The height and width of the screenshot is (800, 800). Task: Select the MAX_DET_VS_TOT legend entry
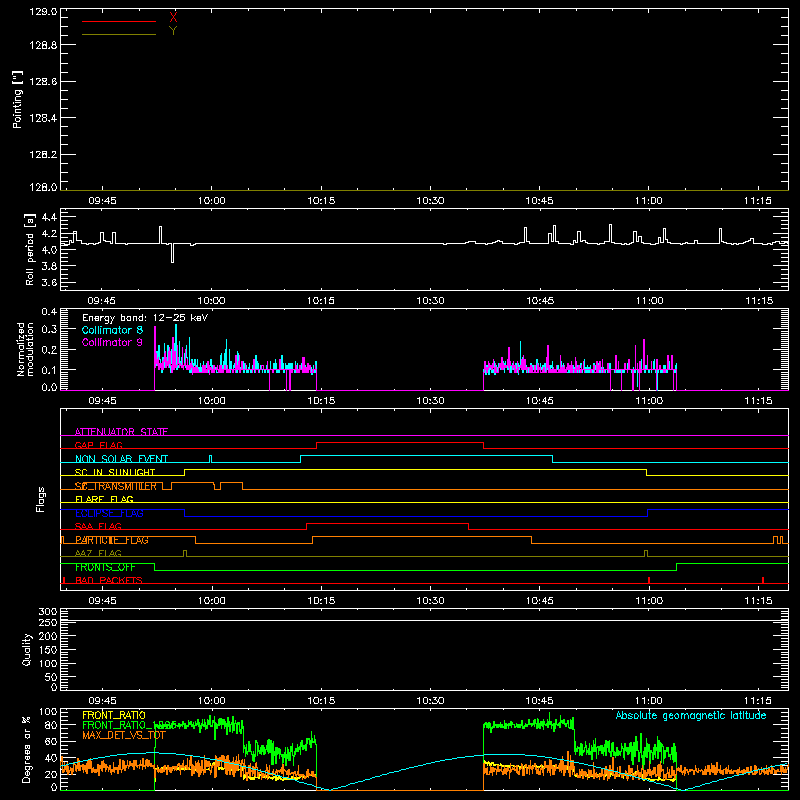(124, 735)
